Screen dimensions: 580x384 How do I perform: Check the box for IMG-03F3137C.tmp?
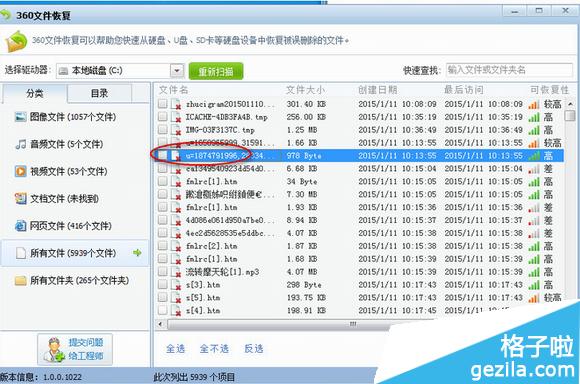pos(162,129)
